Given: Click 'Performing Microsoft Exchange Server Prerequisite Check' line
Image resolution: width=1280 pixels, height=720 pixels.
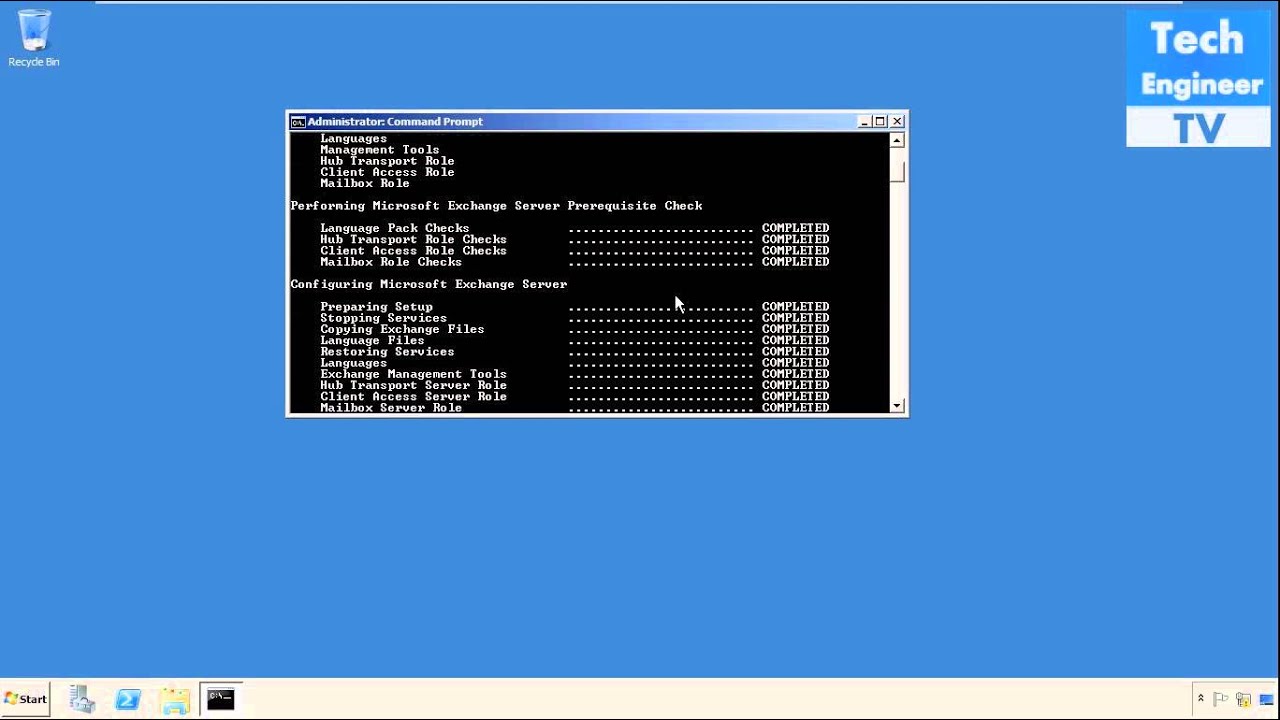Looking at the screenshot, I should (x=496, y=206).
